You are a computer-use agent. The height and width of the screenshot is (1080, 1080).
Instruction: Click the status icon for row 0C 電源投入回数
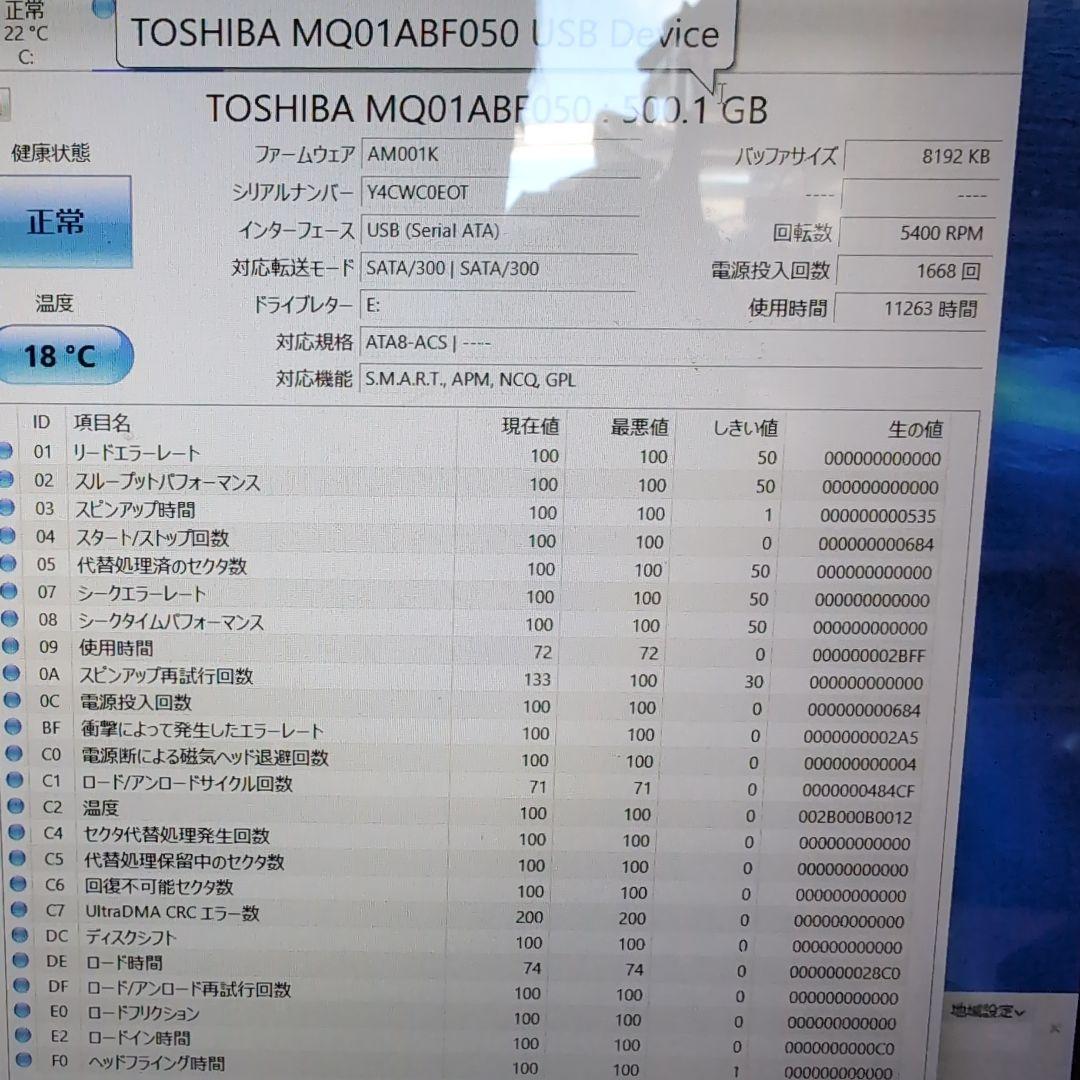12,700
